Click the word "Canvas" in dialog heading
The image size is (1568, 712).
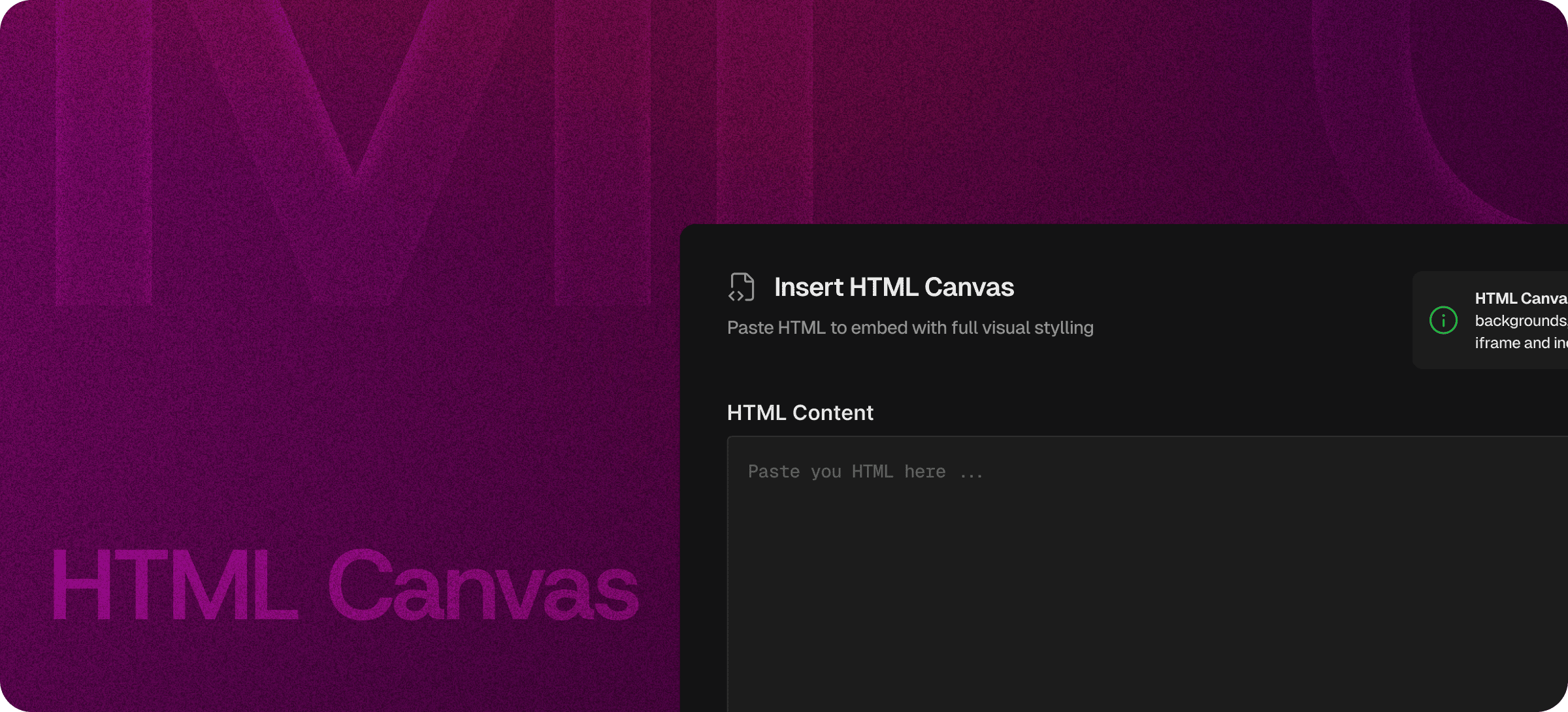click(x=969, y=287)
